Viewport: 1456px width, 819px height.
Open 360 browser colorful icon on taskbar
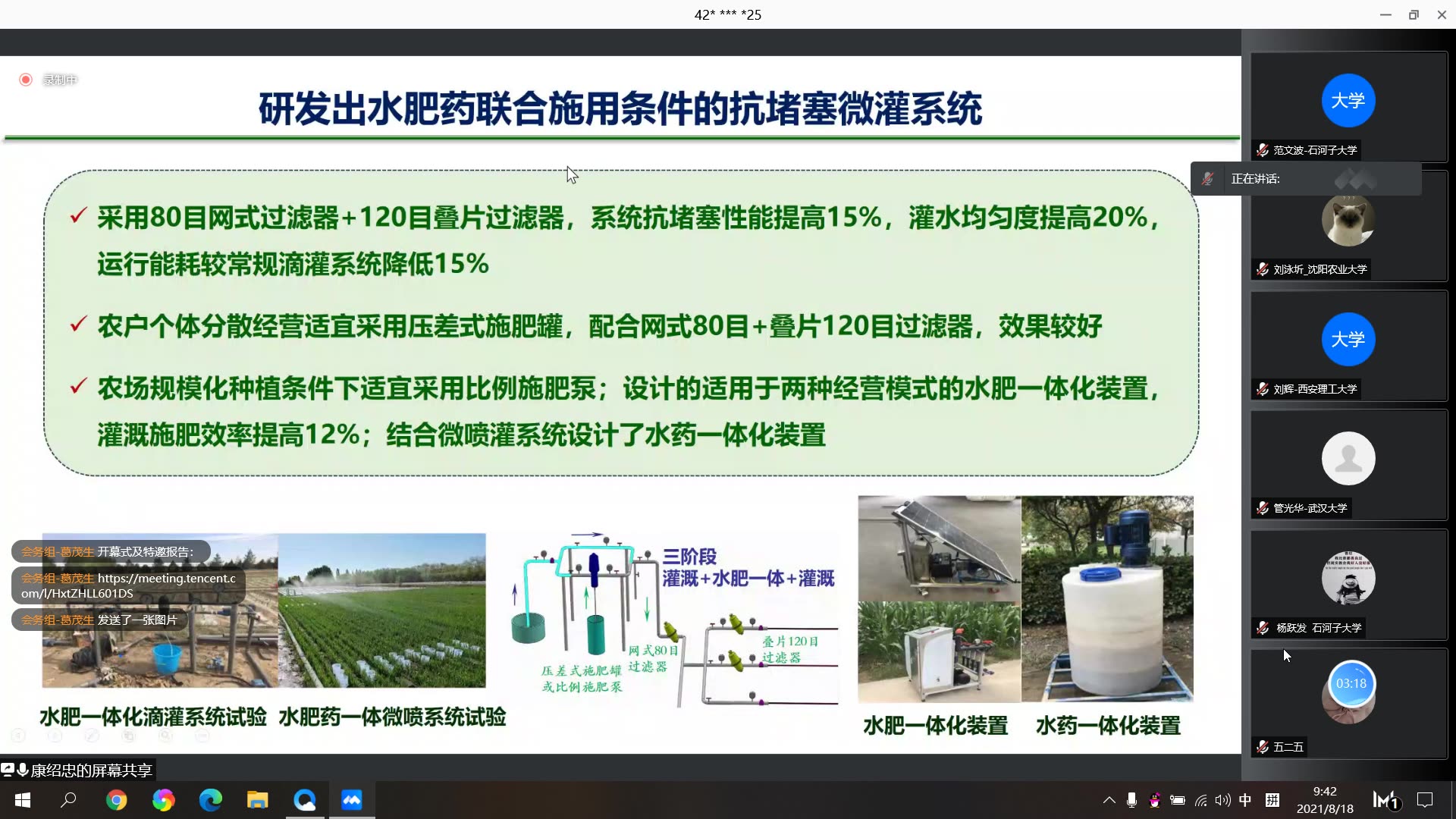pyautogui.click(x=163, y=800)
